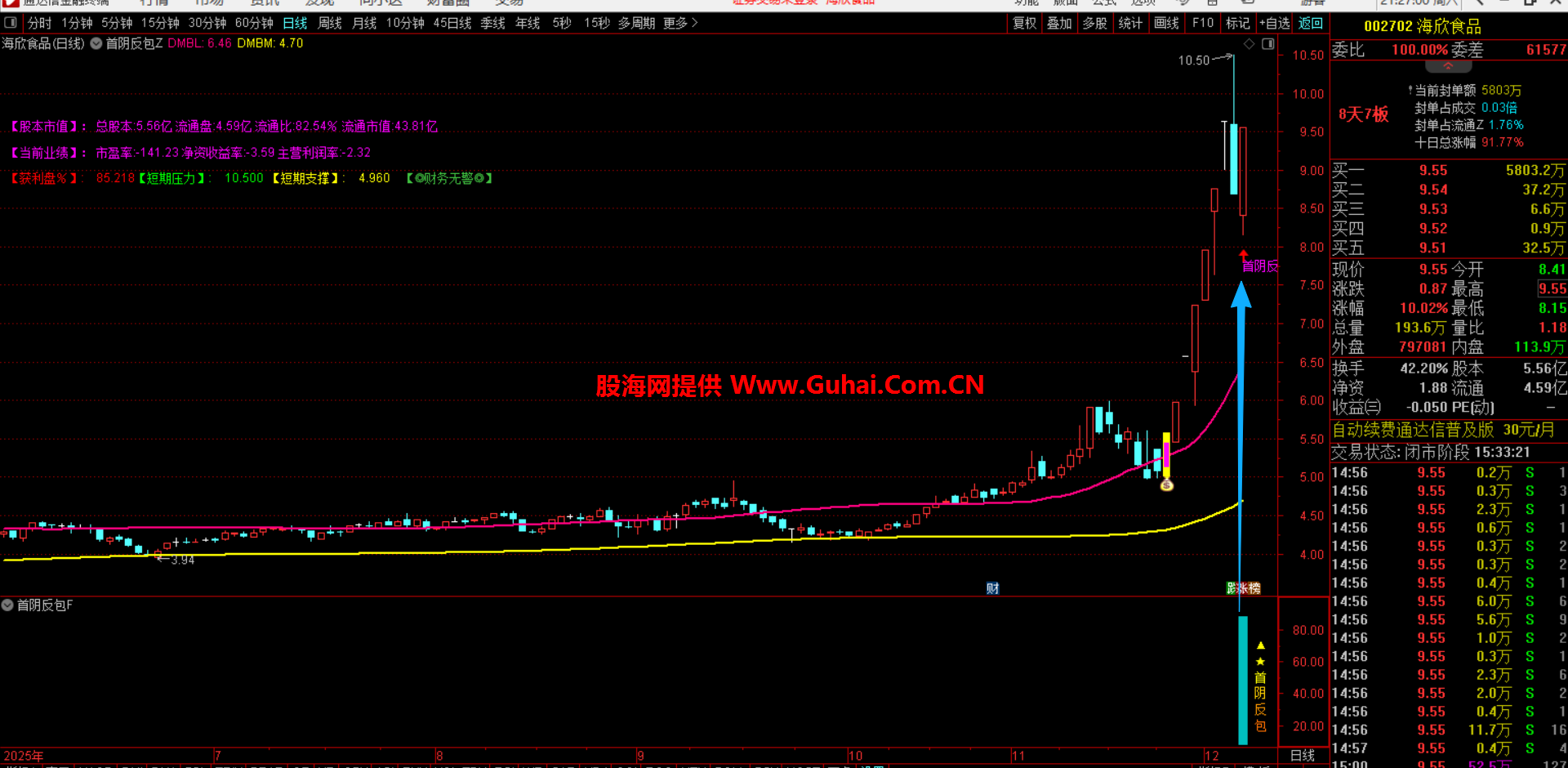Viewport: 1568px width, 768px height.
Task: Click the month 11 marker on the time axis
Action: tap(1018, 756)
